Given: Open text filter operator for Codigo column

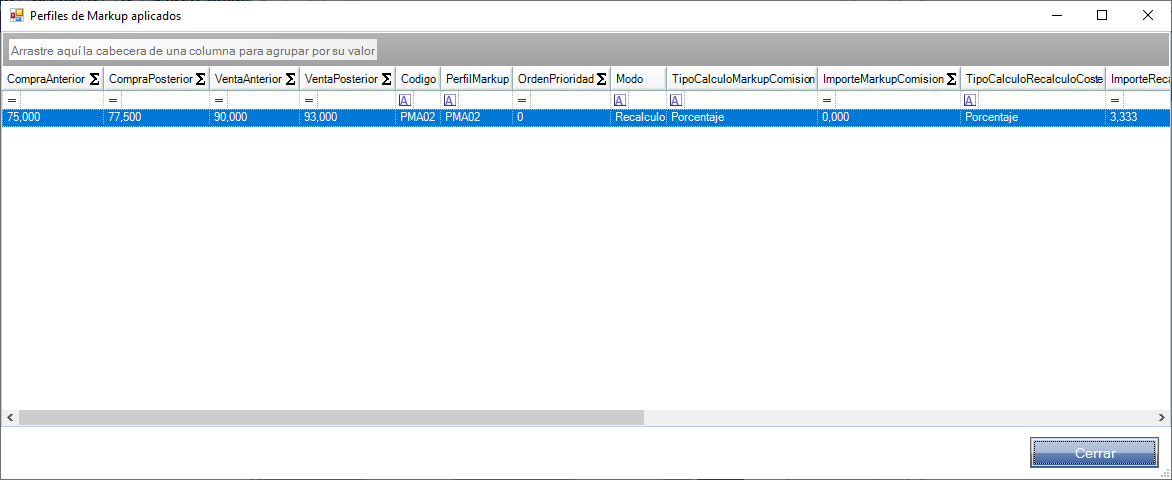Looking at the screenshot, I should [404, 100].
